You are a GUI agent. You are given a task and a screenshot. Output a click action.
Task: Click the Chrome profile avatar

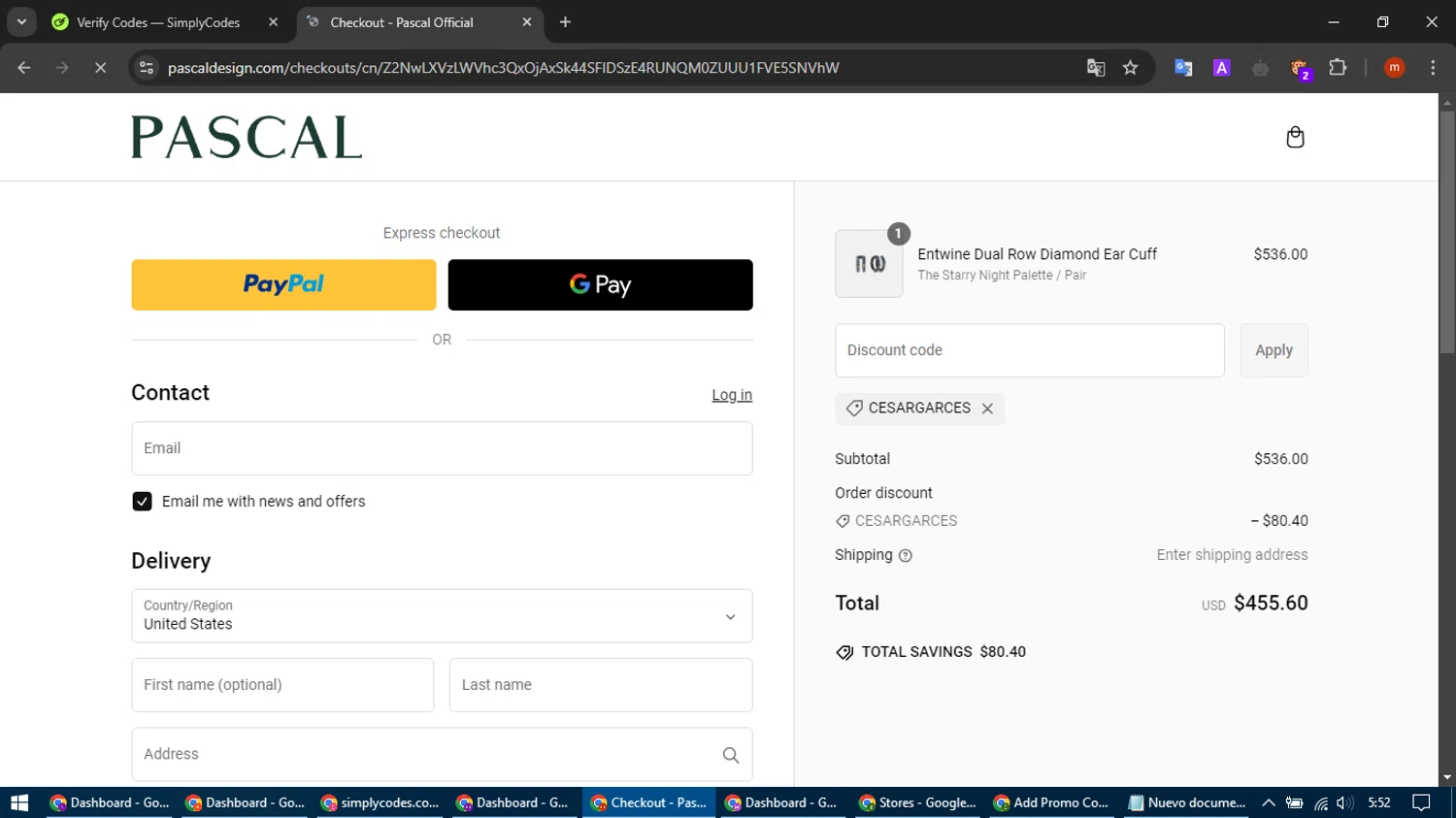click(1394, 68)
